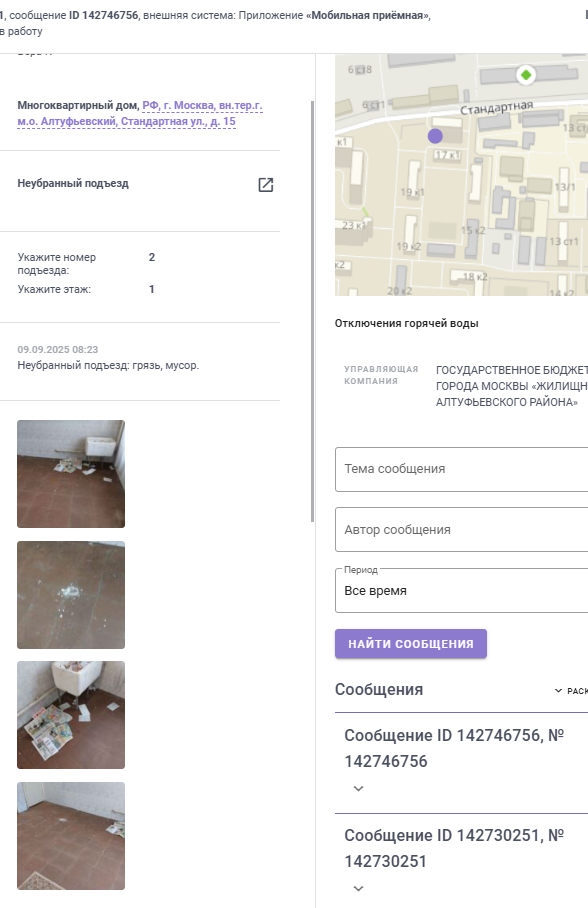Open third photo thumbnail with scattered newspapers

pyautogui.click(x=71, y=715)
